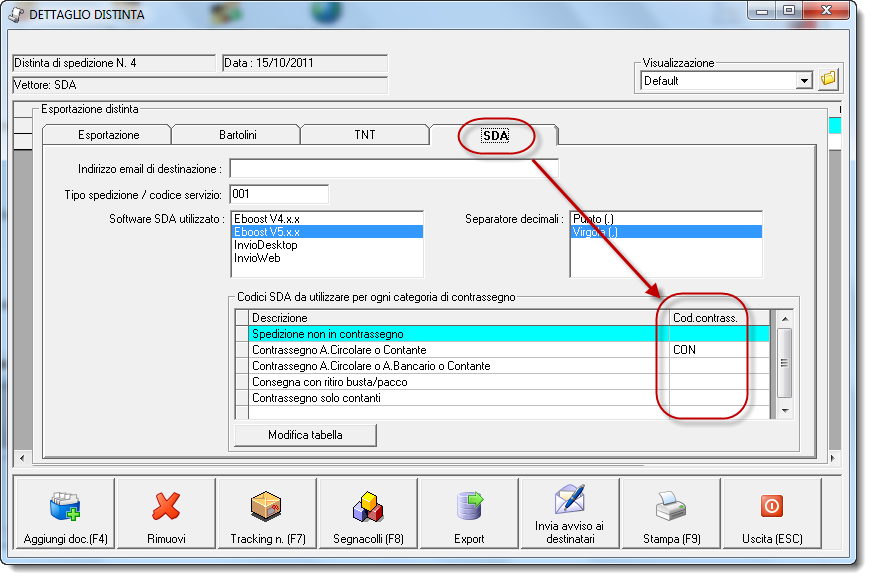Select the SDA tab
The image size is (872, 580).
point(495,135)
